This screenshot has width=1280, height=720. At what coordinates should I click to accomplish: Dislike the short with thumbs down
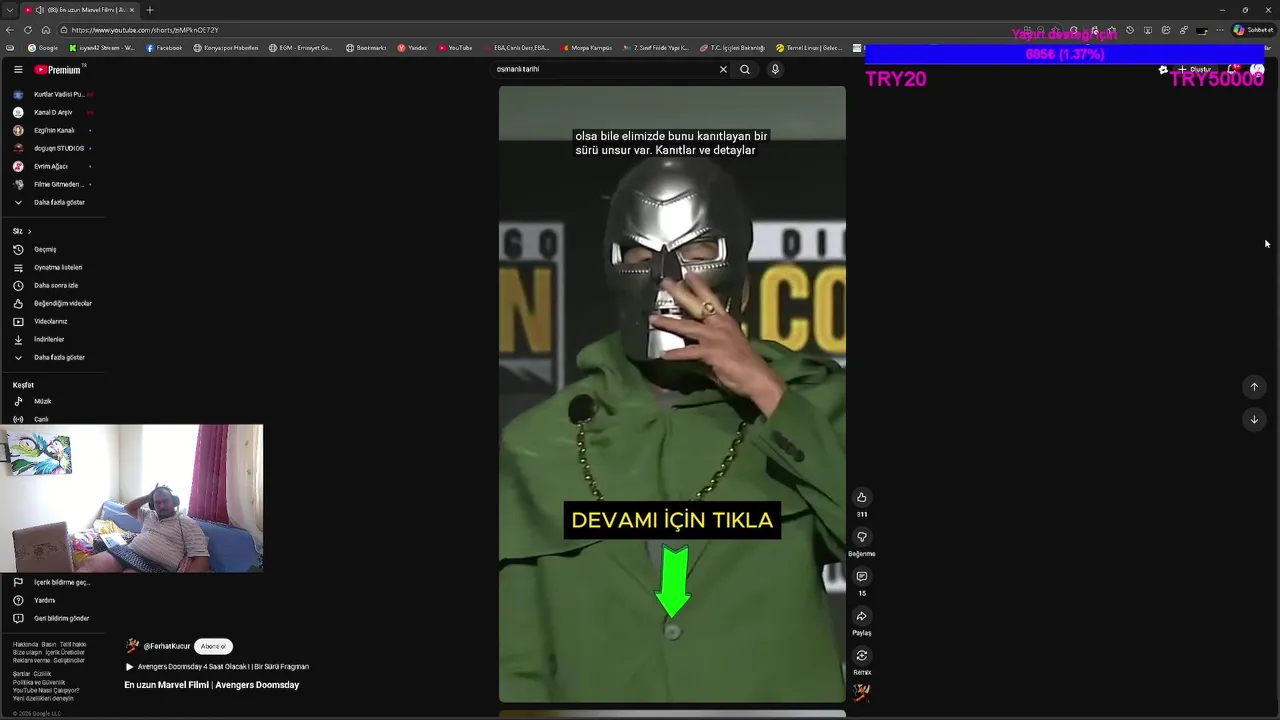point(861,537)
